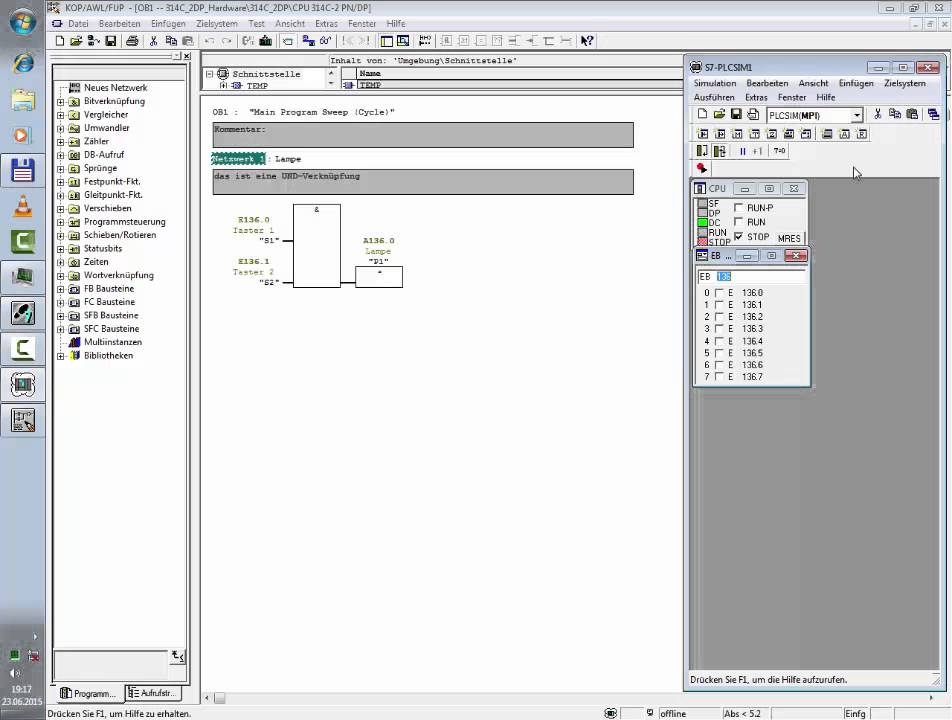Toggle the overviews panel toolbar icon
Viewport: 952px width, 720px height.
coord(386,41)
